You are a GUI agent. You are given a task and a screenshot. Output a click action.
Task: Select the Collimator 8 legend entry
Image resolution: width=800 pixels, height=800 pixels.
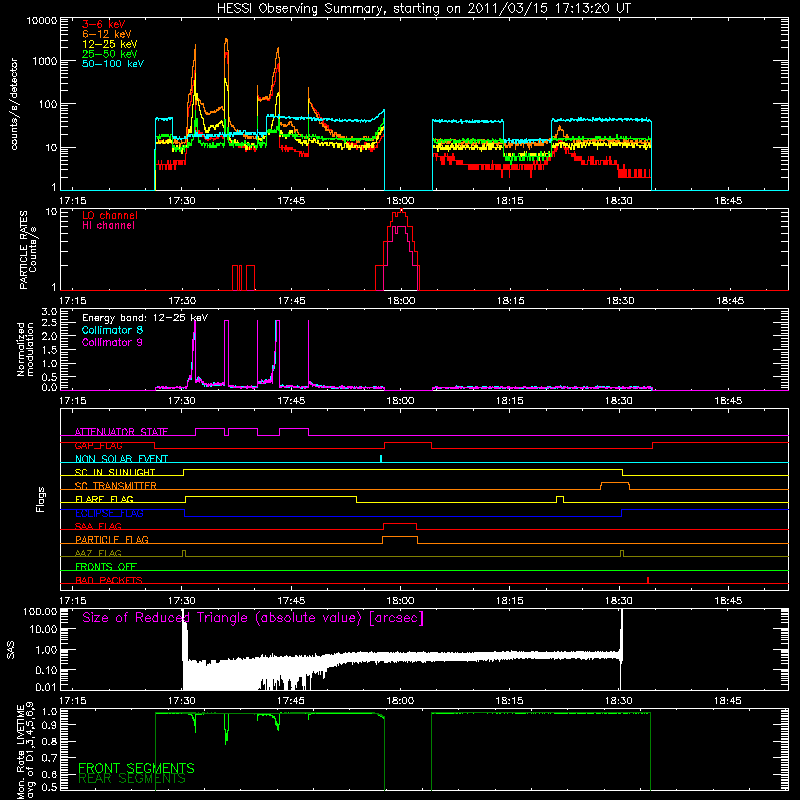click(112, 330)
